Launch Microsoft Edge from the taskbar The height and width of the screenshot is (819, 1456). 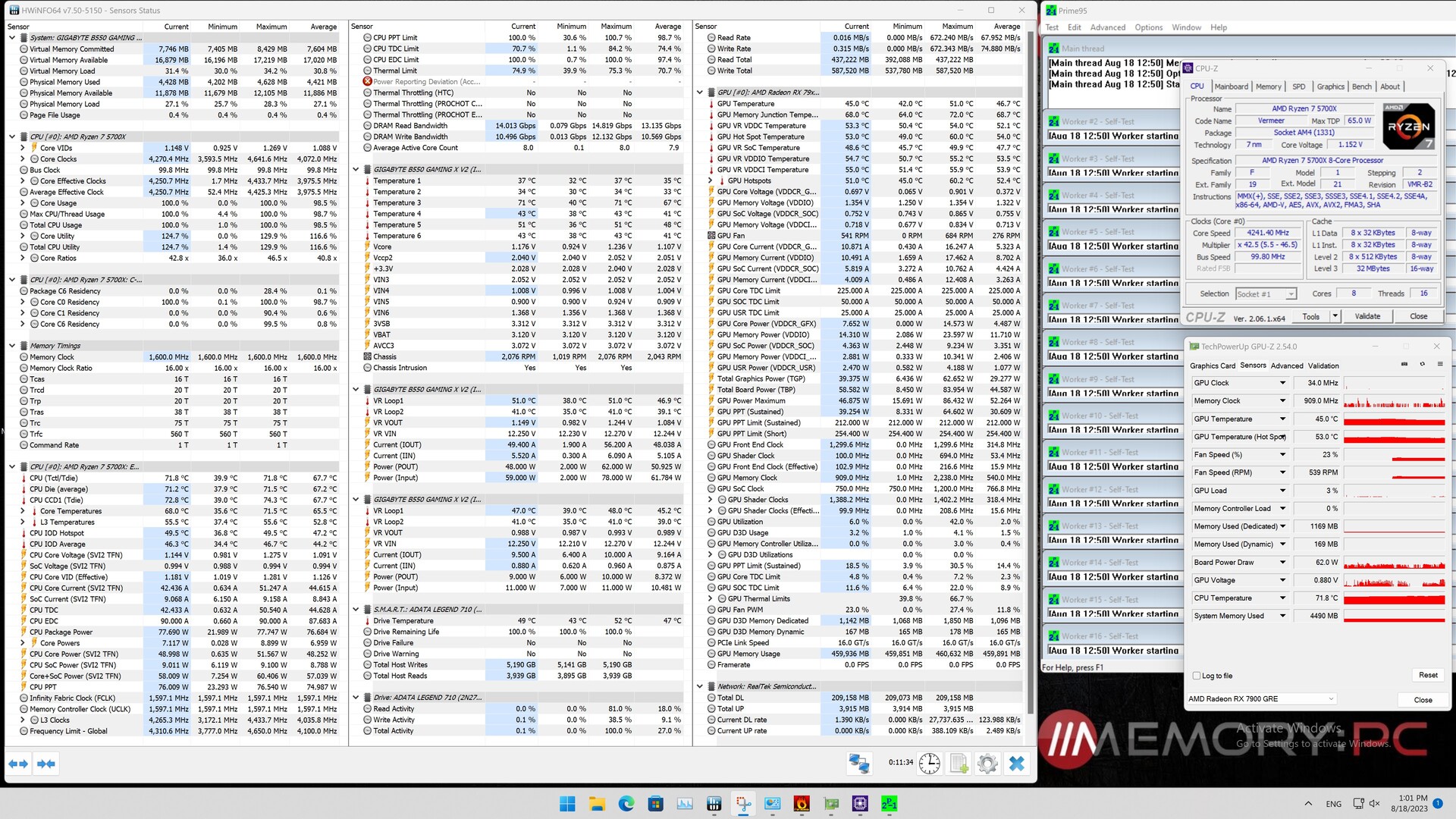tap(626, 804)
